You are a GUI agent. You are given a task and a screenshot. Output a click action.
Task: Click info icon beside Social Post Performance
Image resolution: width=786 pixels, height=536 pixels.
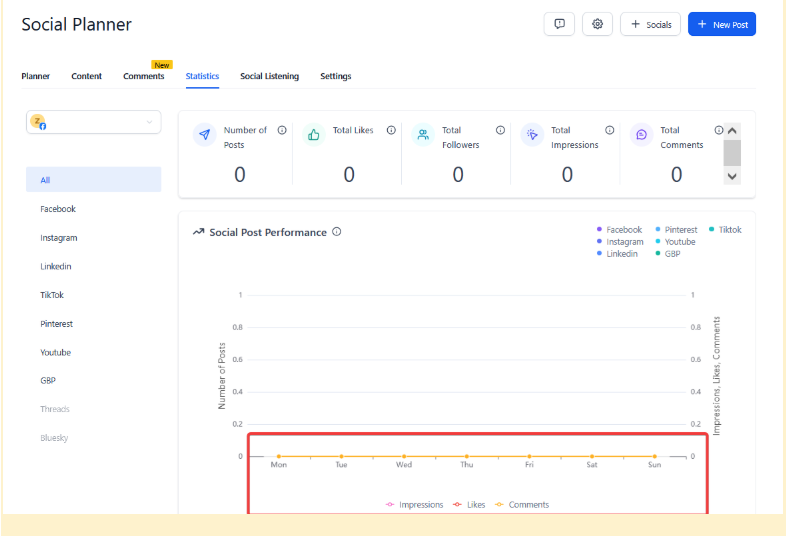[x=337, y=232]
